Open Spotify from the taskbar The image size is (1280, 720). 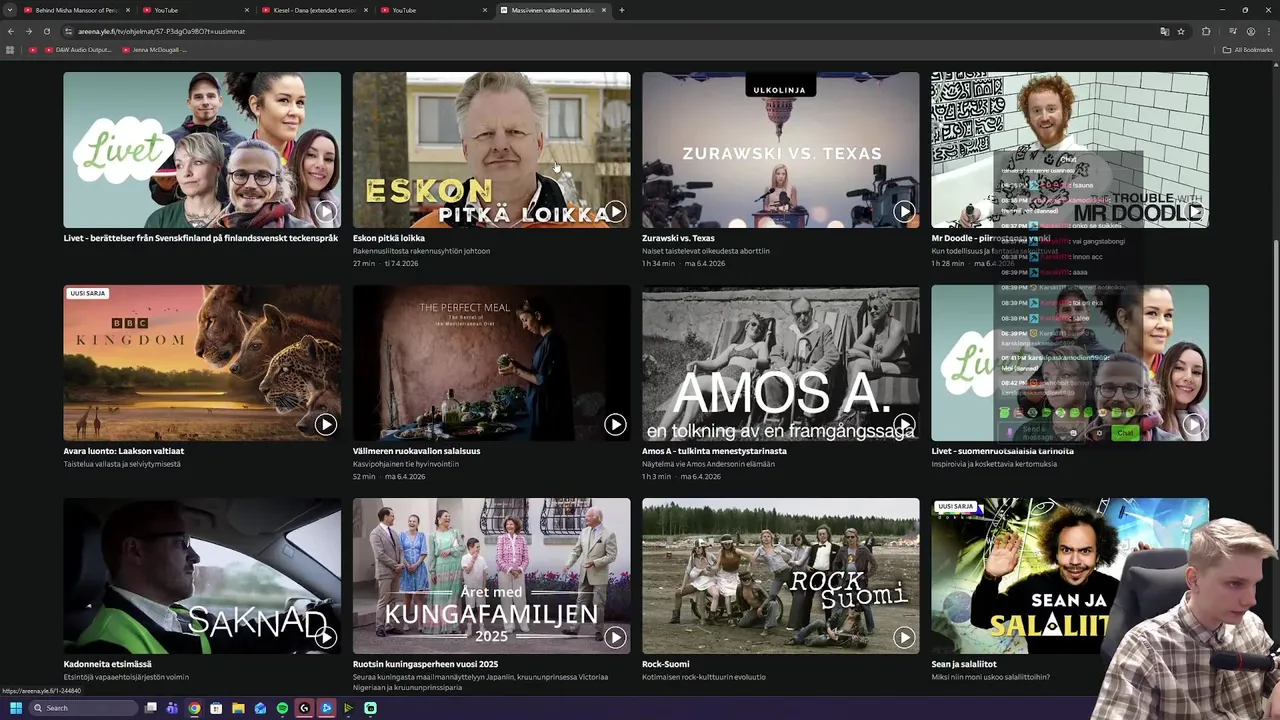click(282, 708)
